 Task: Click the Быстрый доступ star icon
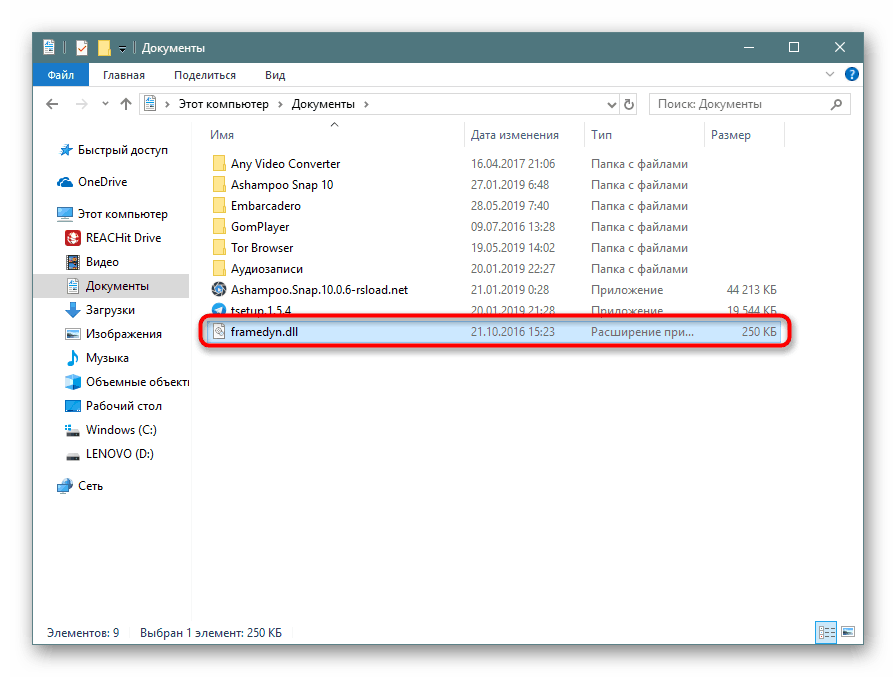(x=66, y=150)
